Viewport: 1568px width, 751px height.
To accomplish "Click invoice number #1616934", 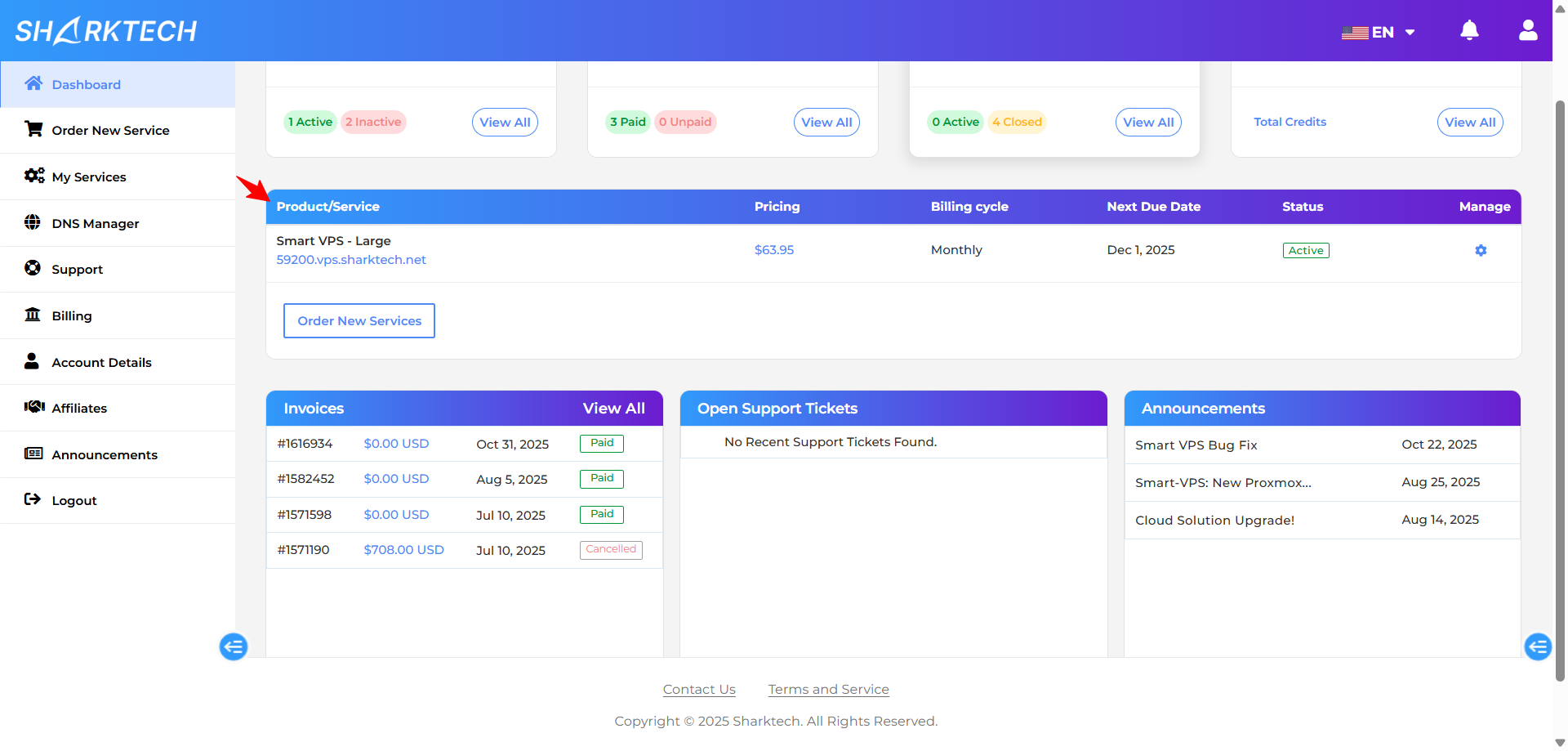I will 305,444.
